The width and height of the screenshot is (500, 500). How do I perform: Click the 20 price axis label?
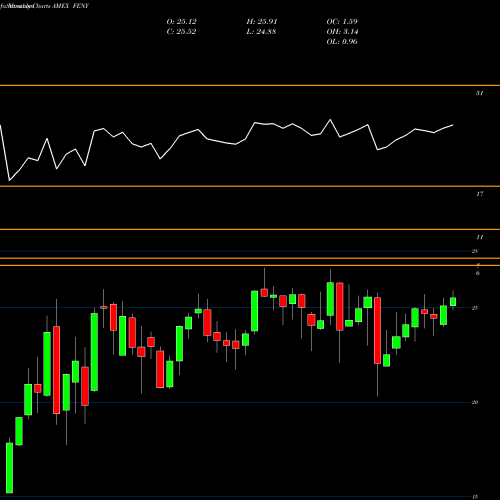pos(475,402)
